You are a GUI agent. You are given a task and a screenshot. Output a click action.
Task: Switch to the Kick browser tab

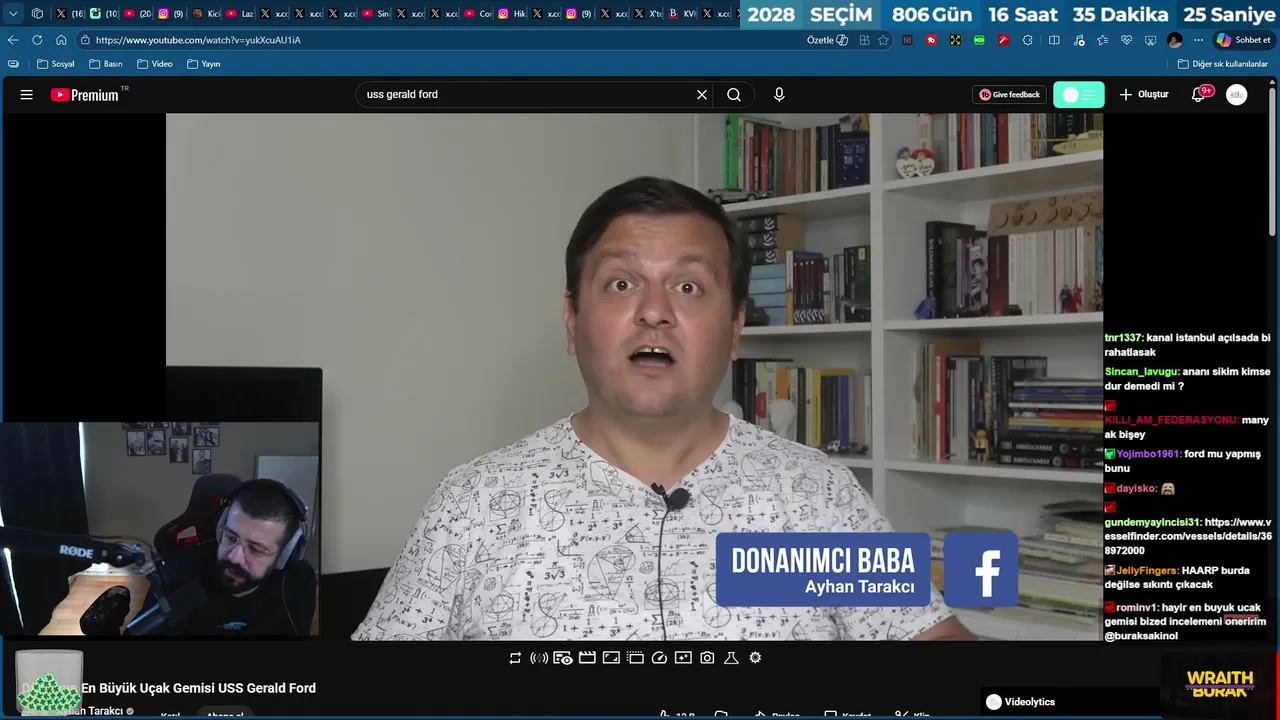[206, 14]
